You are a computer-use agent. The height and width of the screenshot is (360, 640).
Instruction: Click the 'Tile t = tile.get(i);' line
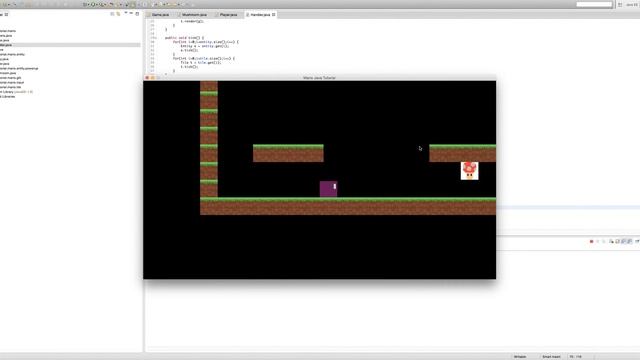point(200,62)
